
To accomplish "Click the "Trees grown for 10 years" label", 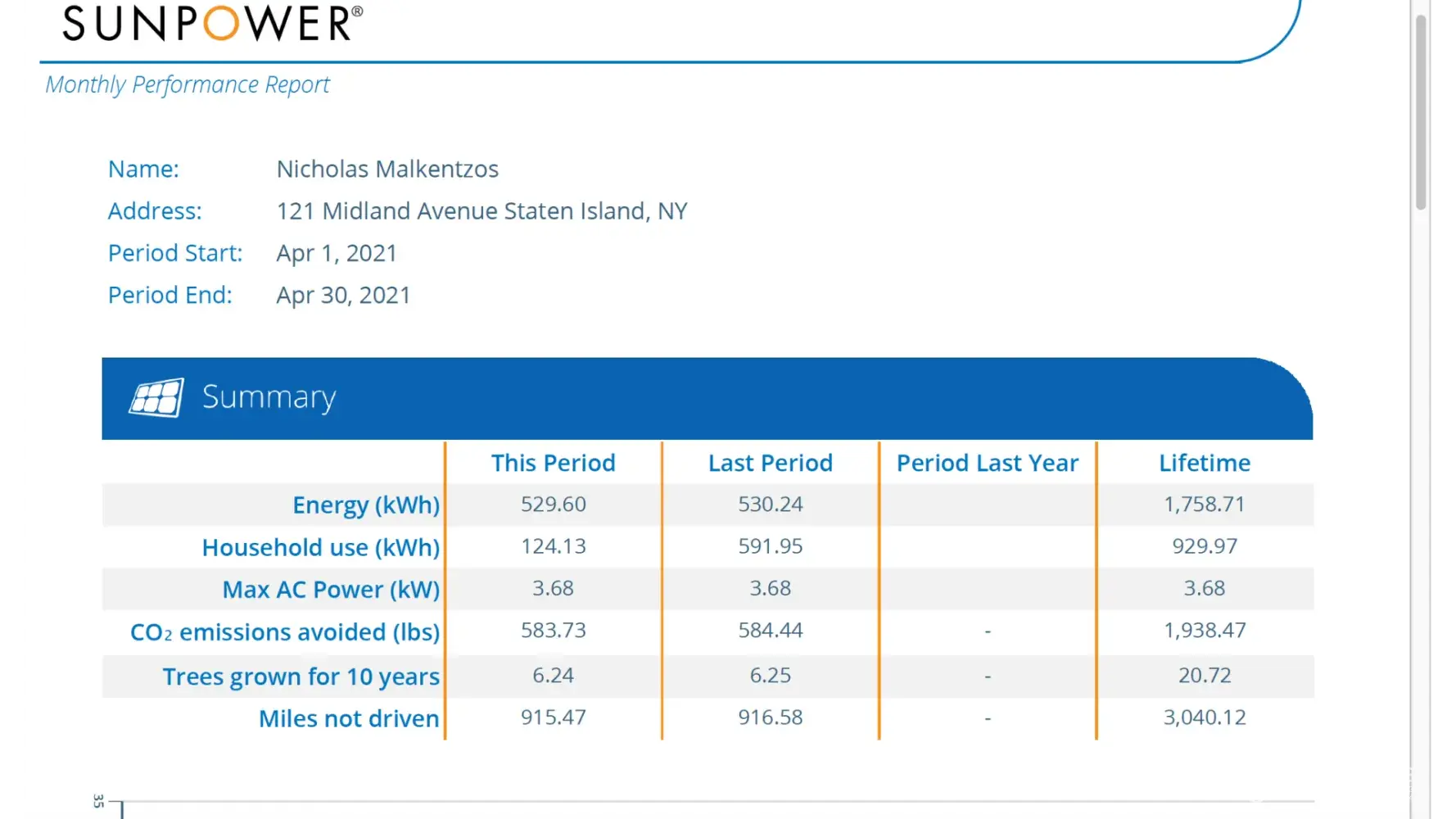I will coord(301,676).
